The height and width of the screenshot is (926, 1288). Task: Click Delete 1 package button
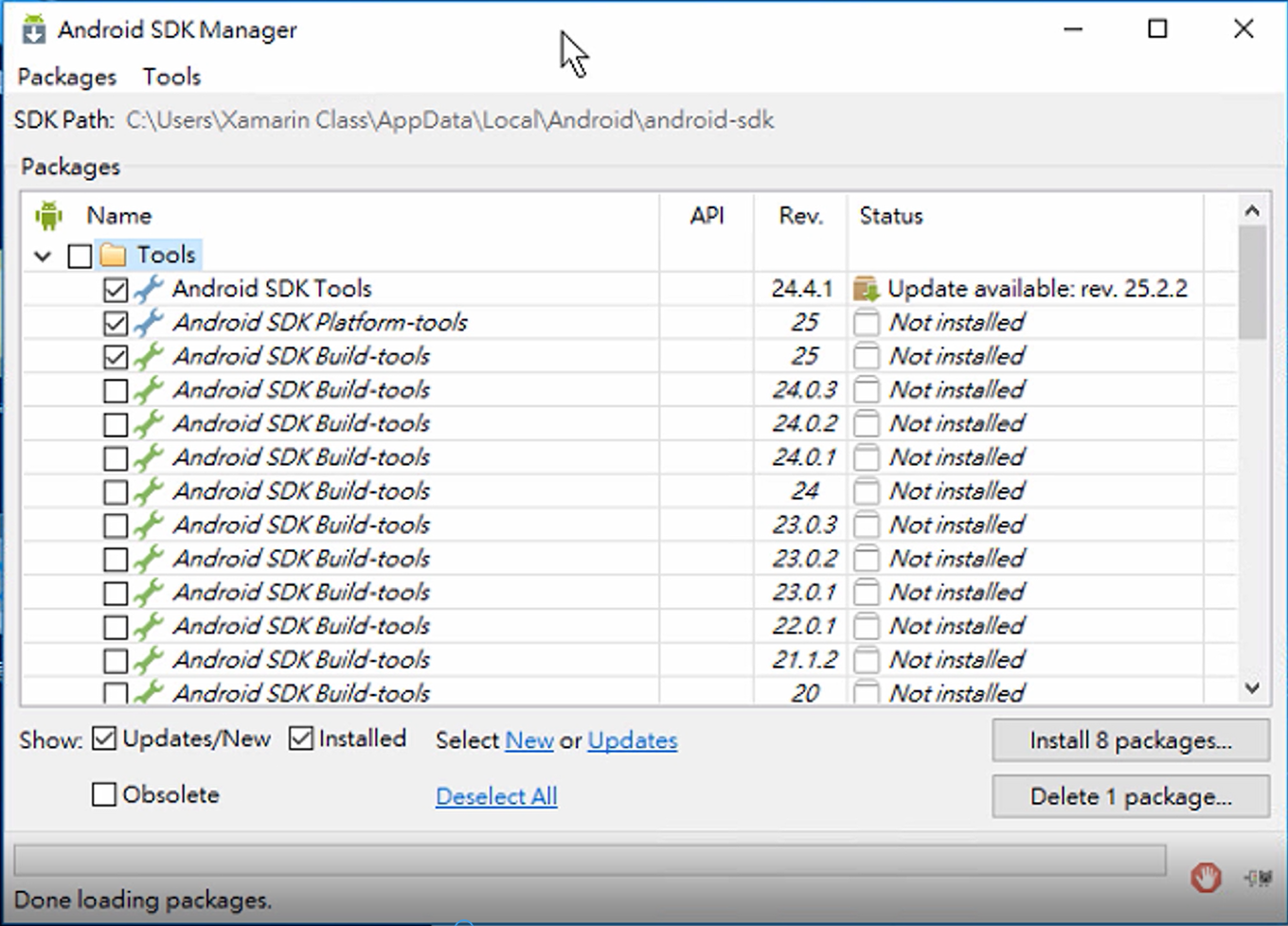coord(1131,796)
